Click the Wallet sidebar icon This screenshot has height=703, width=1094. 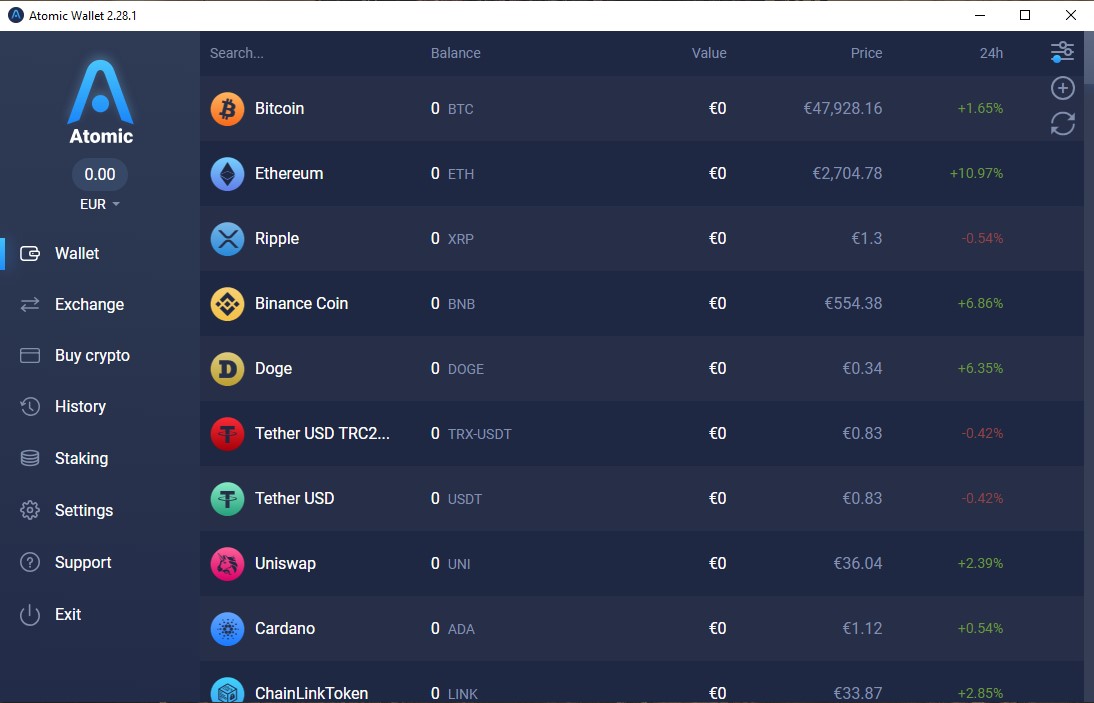coord(30,253)
